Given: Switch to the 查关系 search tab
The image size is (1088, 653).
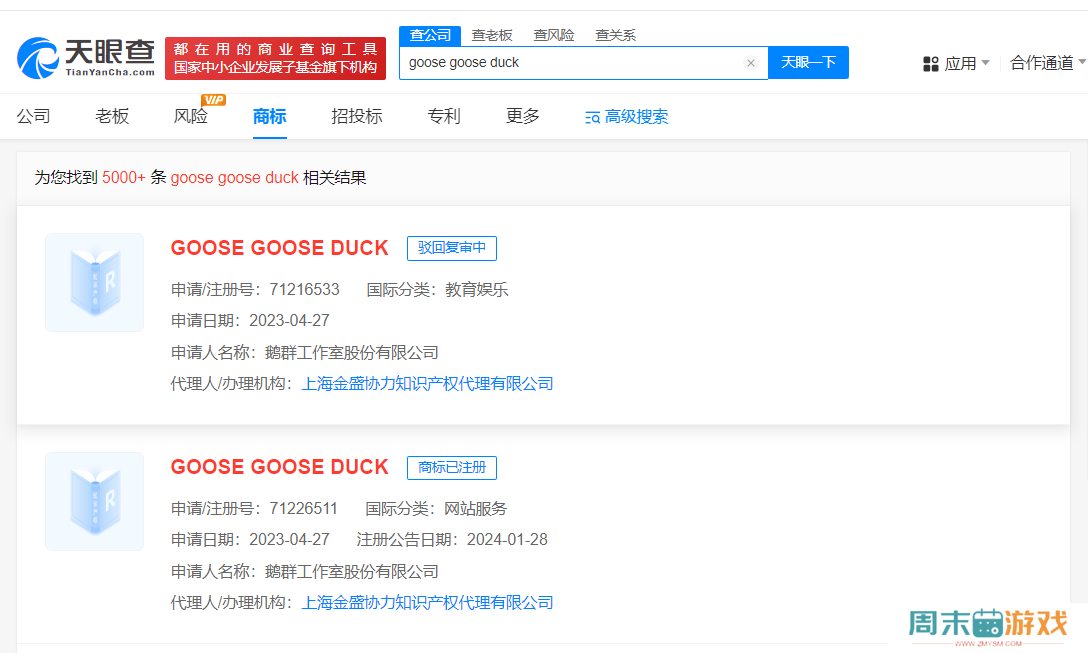Looking at the screenshot, I should pos(615,35).
